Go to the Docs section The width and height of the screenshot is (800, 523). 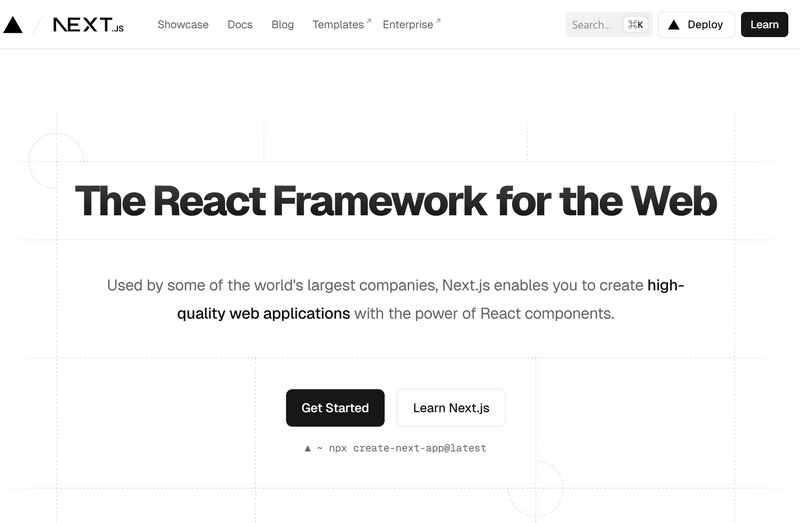coord(240,24)
